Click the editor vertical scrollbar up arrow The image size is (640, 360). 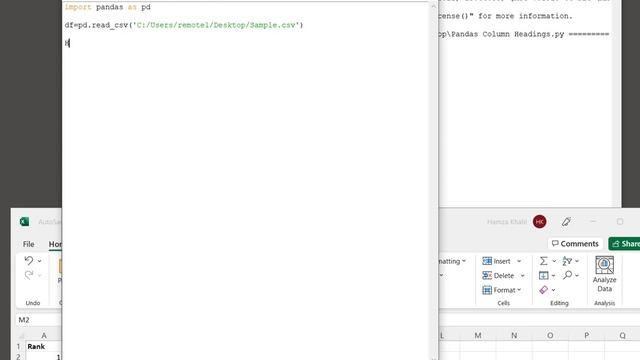point(433,6)
